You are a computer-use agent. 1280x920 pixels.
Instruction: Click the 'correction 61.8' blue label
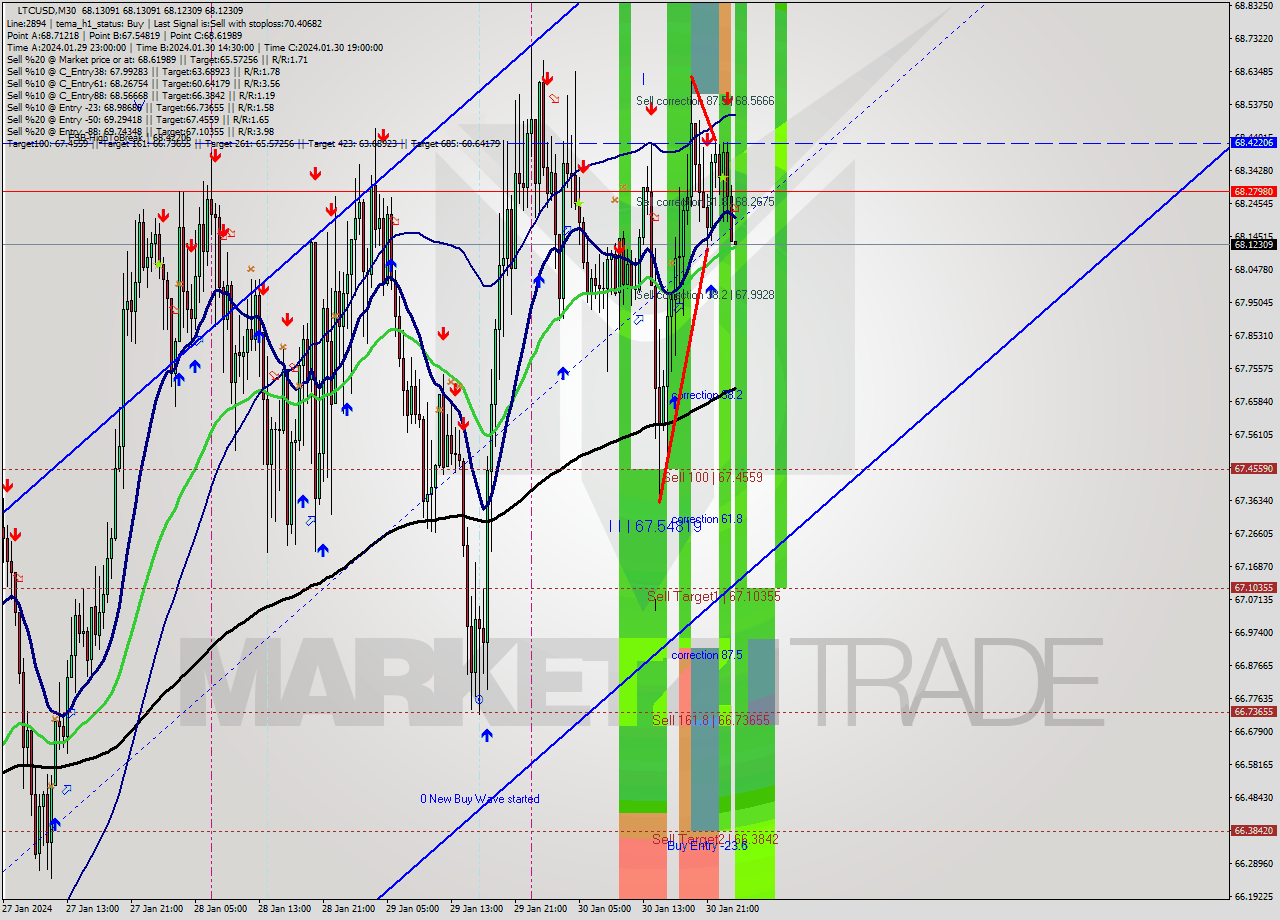(x=707, y=519)
